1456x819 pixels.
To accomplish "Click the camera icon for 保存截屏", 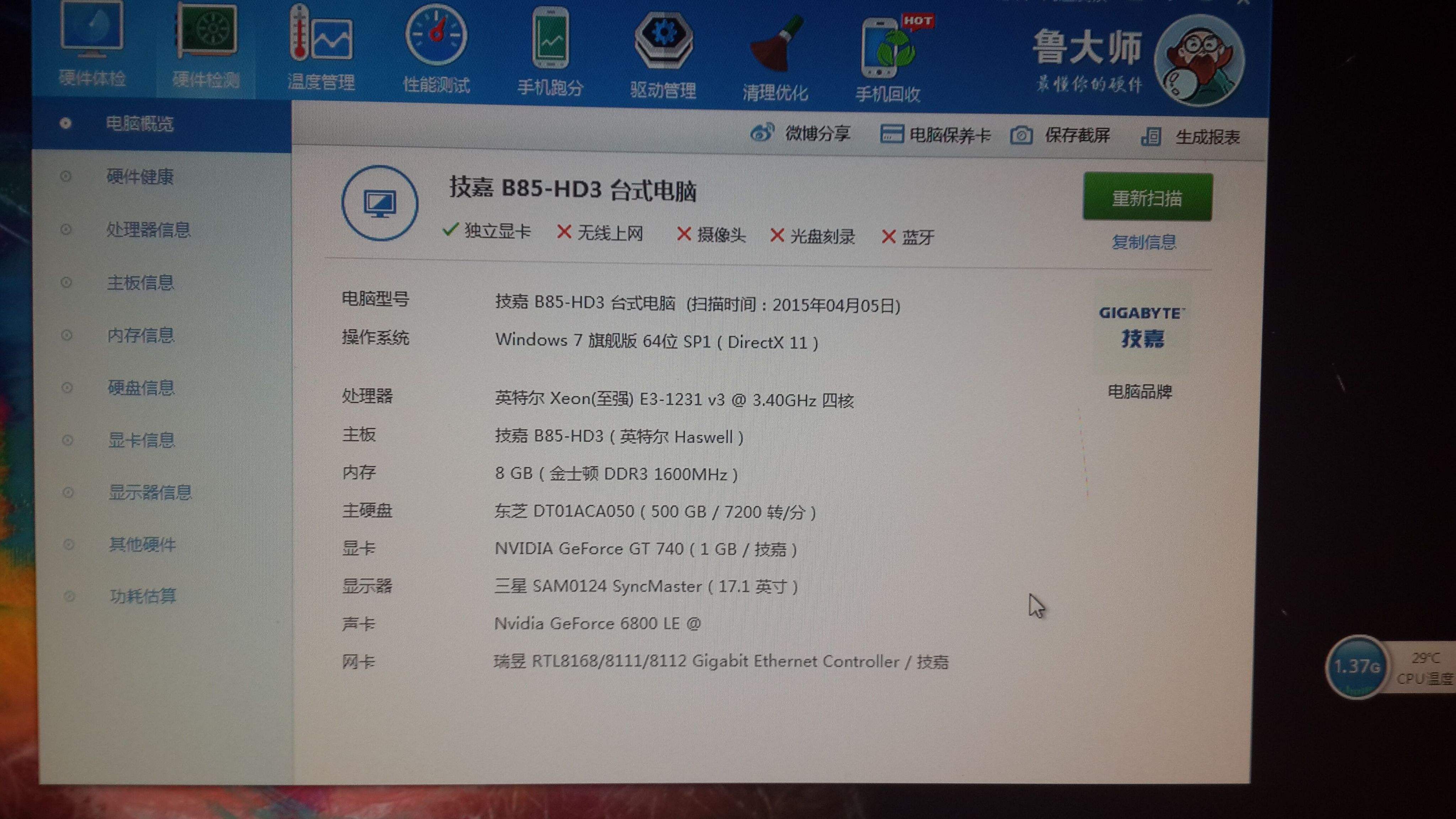I will [1021, 135].
